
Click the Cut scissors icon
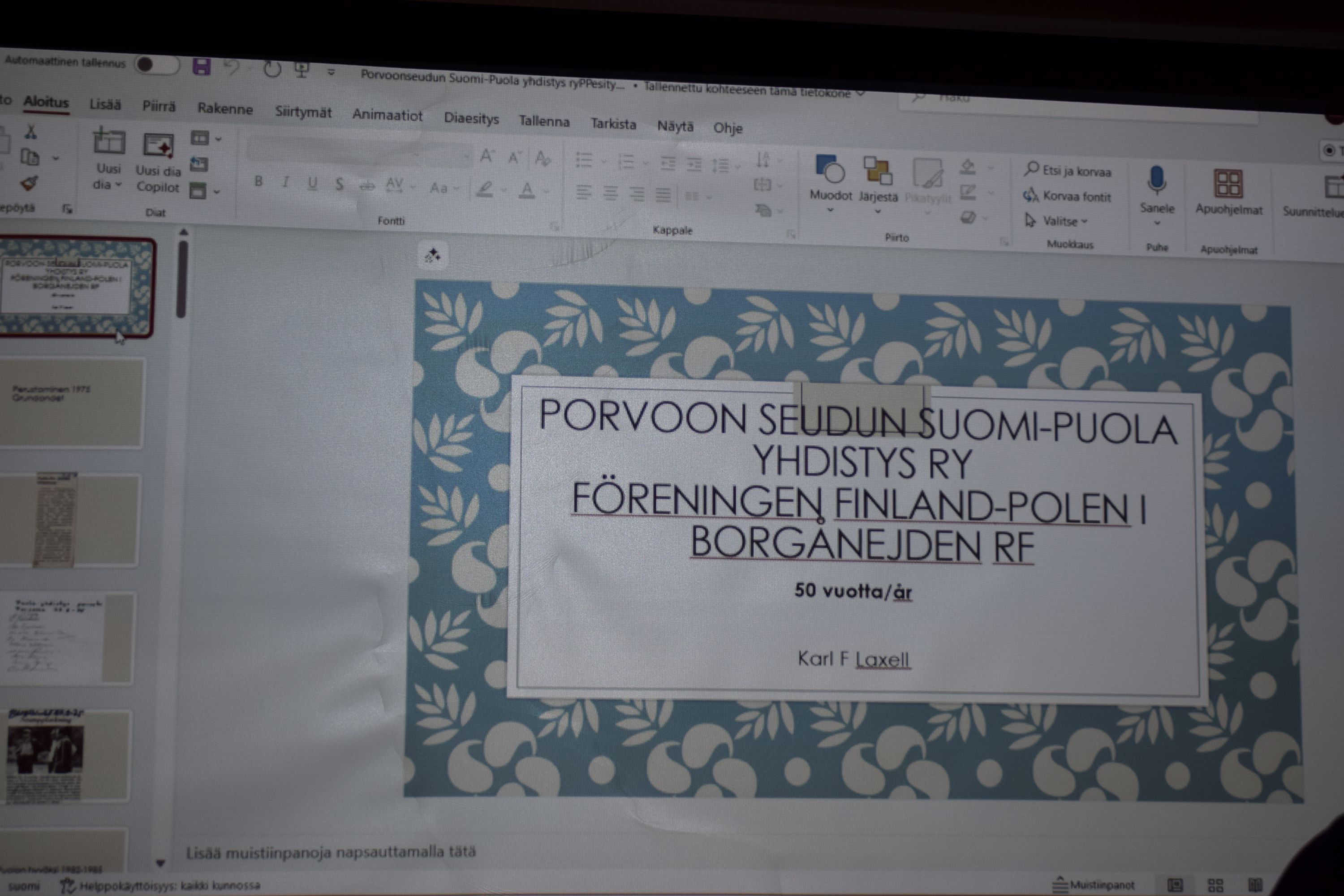[30, 132]
